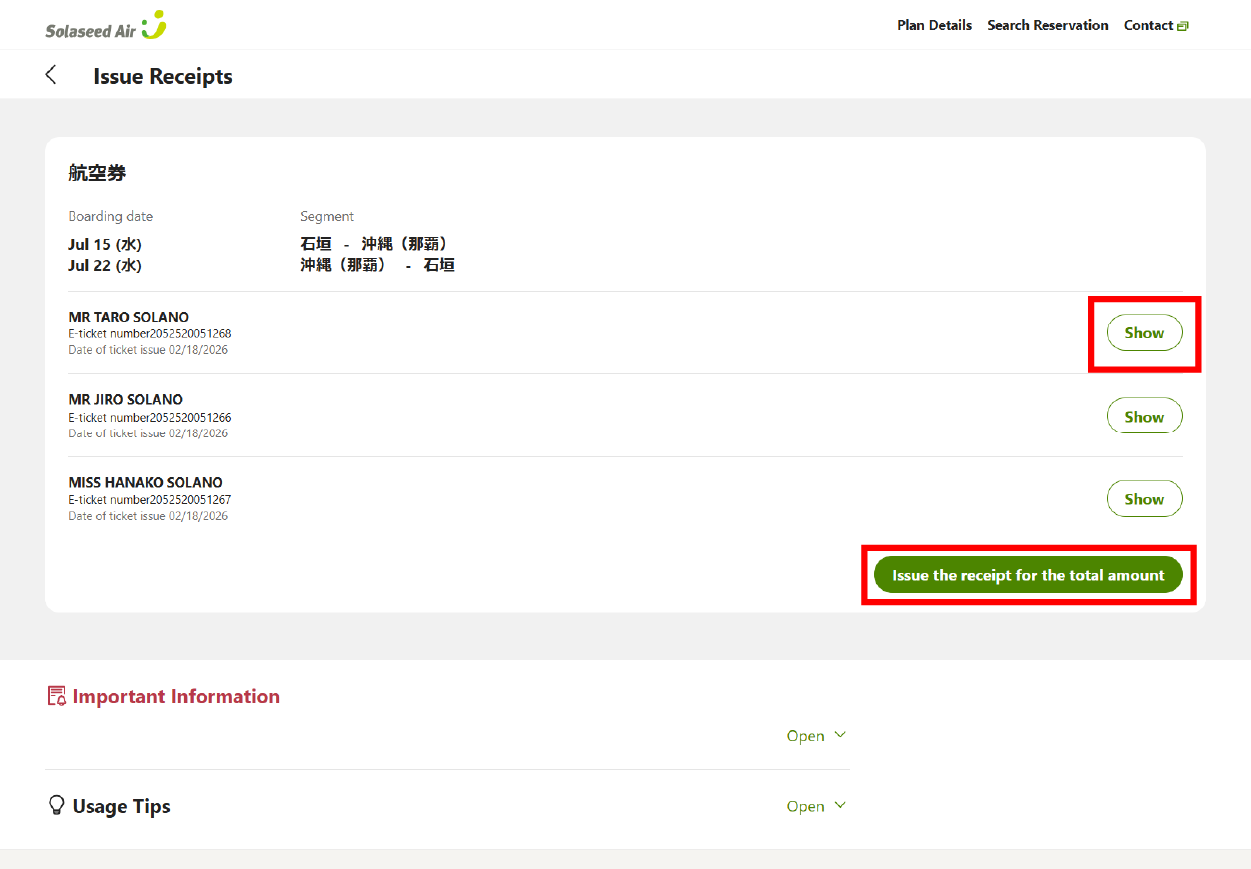Show receipt for MR JIRO SOLANO

click(x=1144, y=417)
